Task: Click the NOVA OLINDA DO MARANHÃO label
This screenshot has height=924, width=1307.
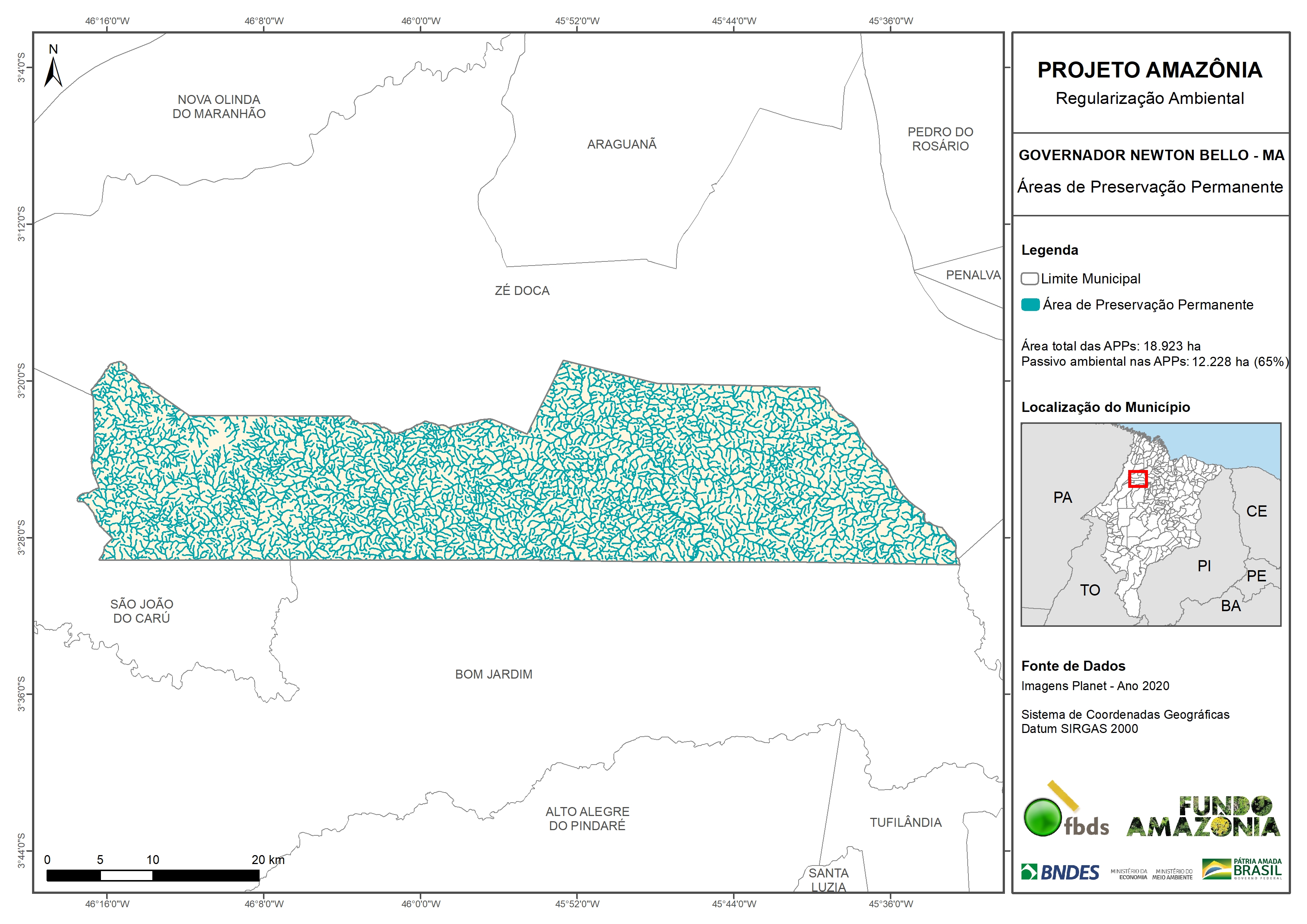Action: [x=219, y=107]
